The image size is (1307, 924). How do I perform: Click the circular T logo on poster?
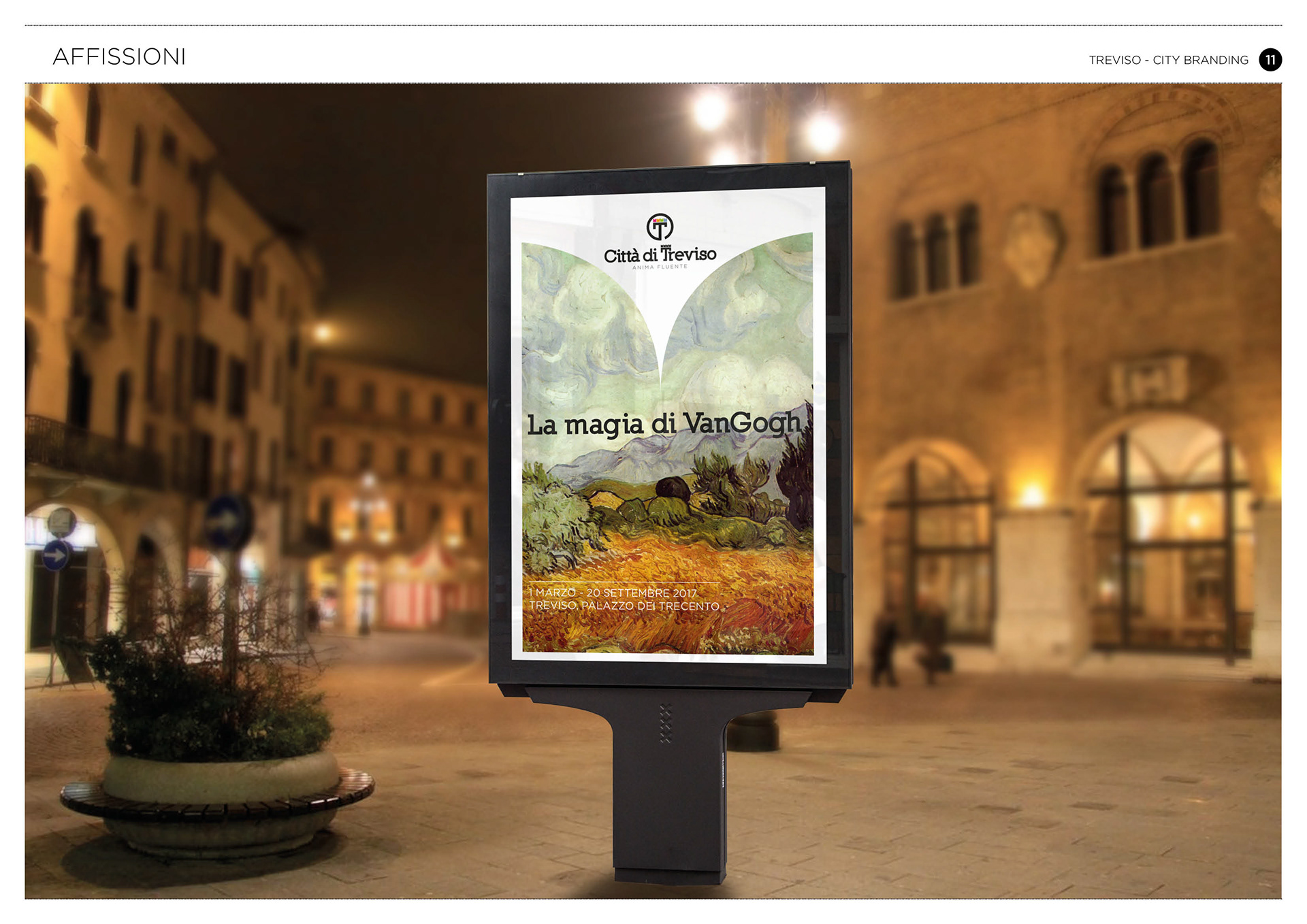[x=659, y=227]
